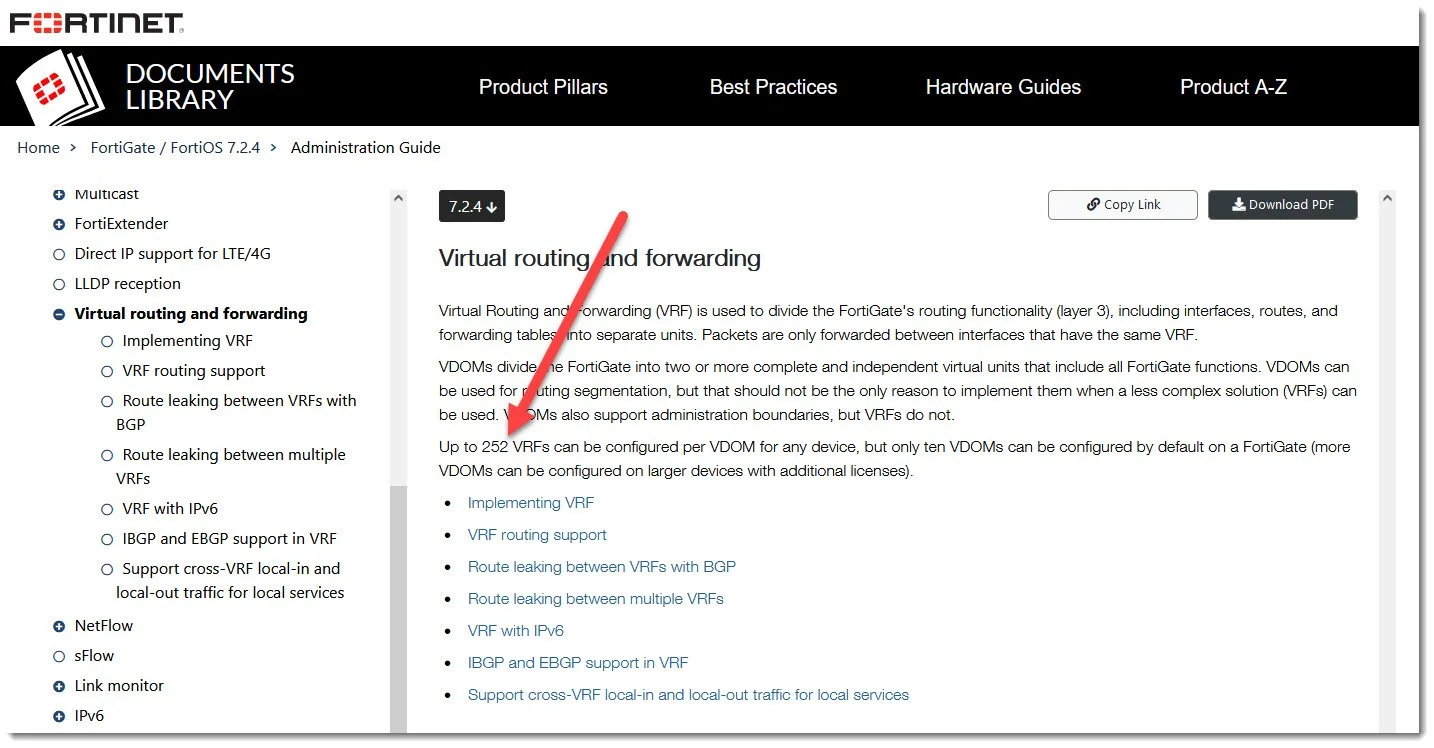Open sidebar Route leaking between VRFs with BGP
Image resolution: width=1434 pixels, height=748 pixels.
pos(236,412)
